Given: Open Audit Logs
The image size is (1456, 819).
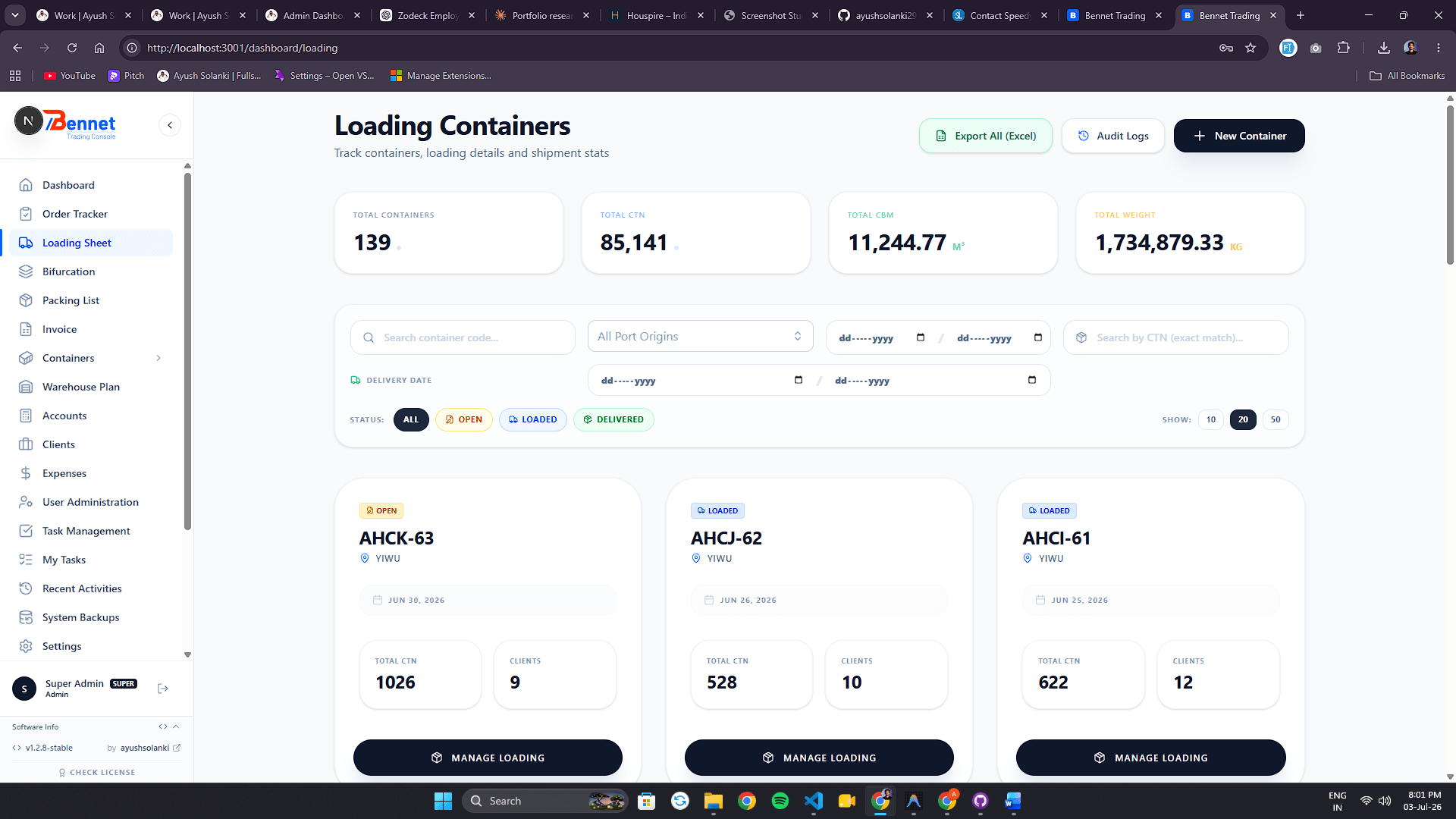Looking at the screenshot, I should 1113,136.
